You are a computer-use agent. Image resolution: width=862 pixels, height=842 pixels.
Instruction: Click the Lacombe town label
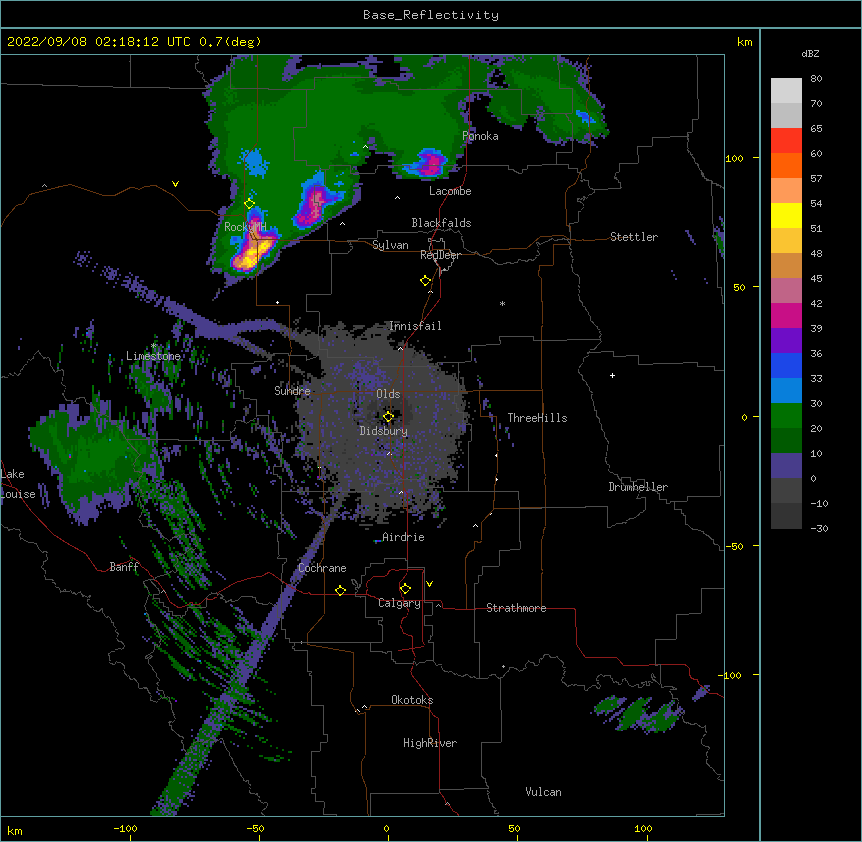tap(450, 191)
